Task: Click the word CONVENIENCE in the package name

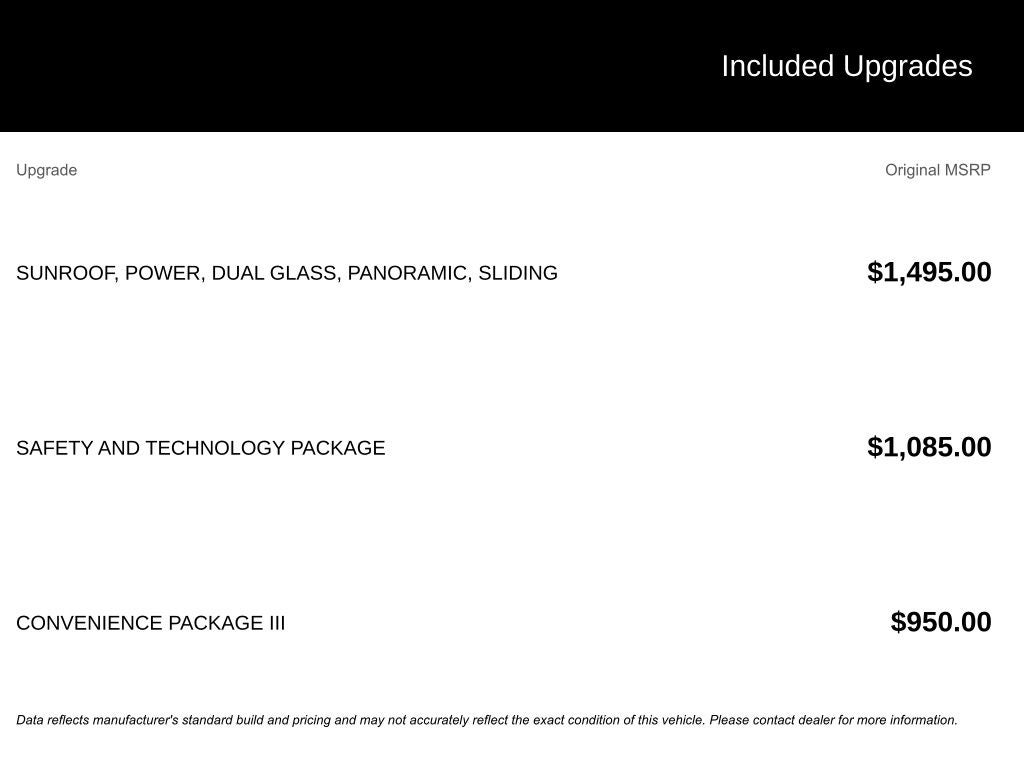Action: 89,623
